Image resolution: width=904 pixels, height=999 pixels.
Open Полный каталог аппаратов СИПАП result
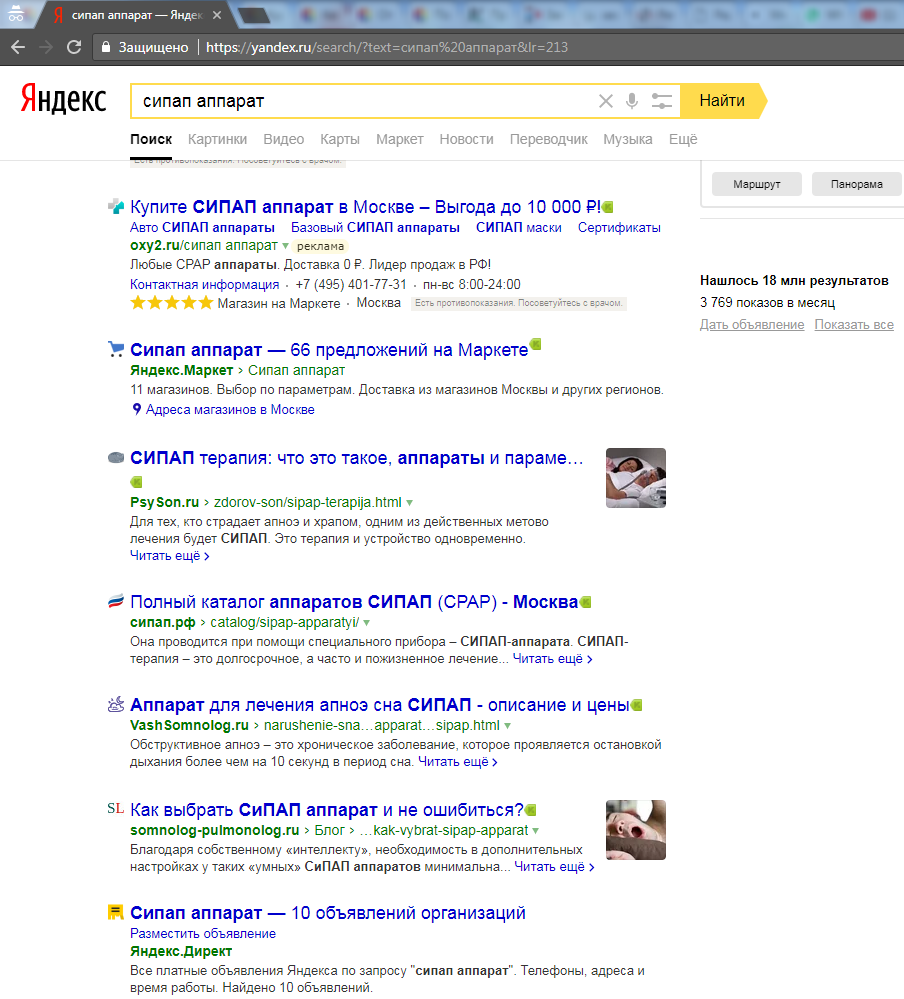tap(354, 602)
